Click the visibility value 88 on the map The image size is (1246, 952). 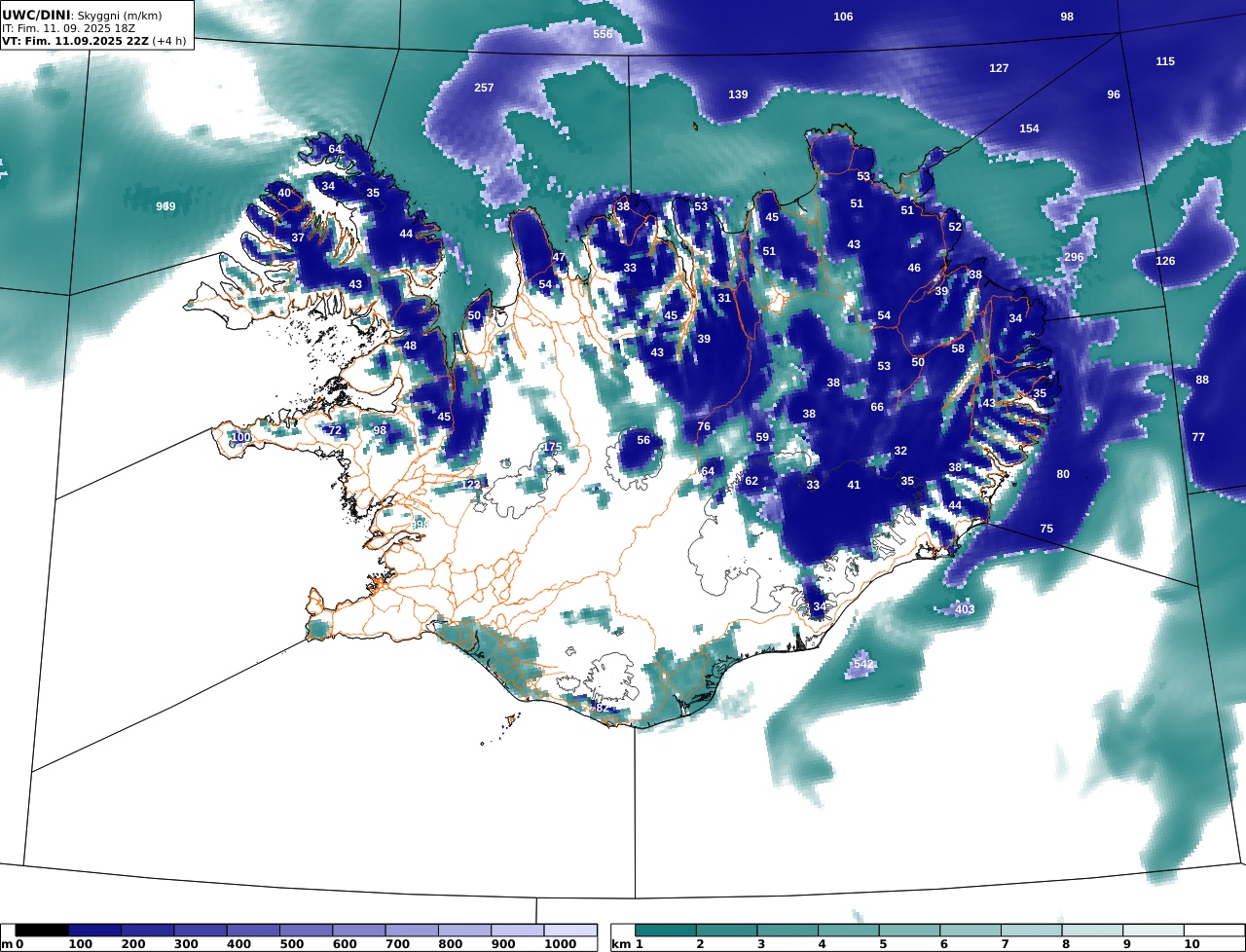[x=1202, y=380]
